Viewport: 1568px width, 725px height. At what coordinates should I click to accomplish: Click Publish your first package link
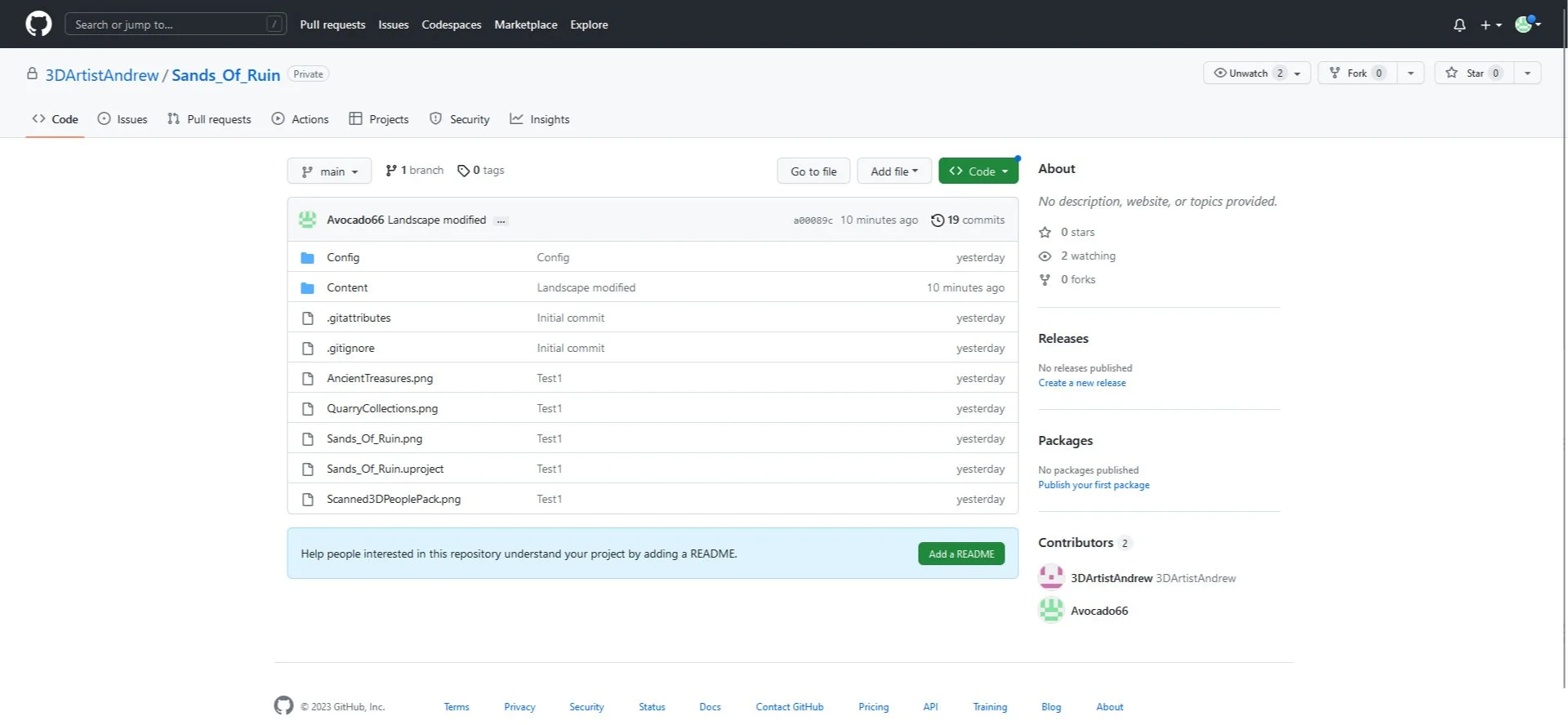pos(1094,485)
